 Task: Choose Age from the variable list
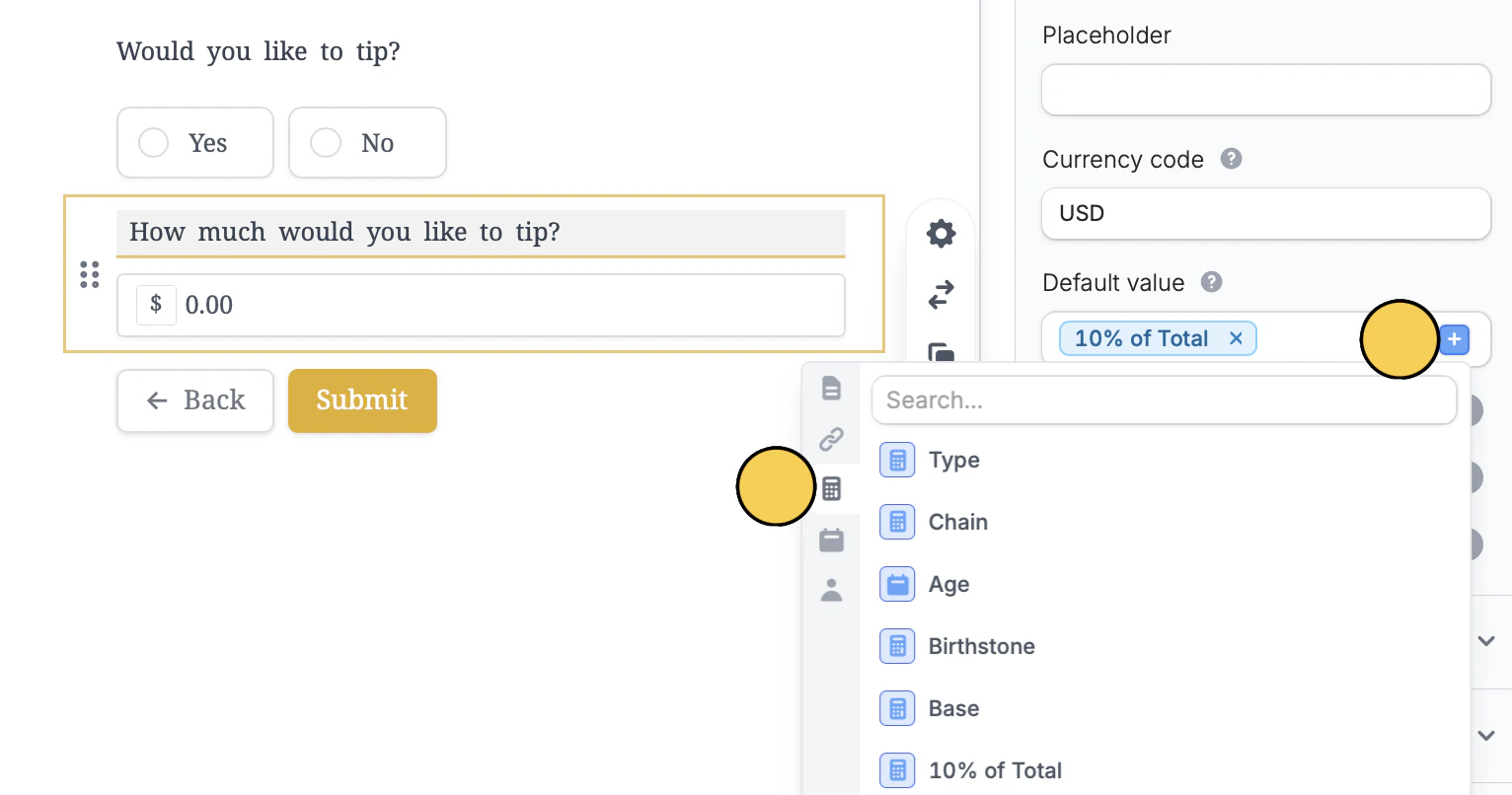click(948, 584)
